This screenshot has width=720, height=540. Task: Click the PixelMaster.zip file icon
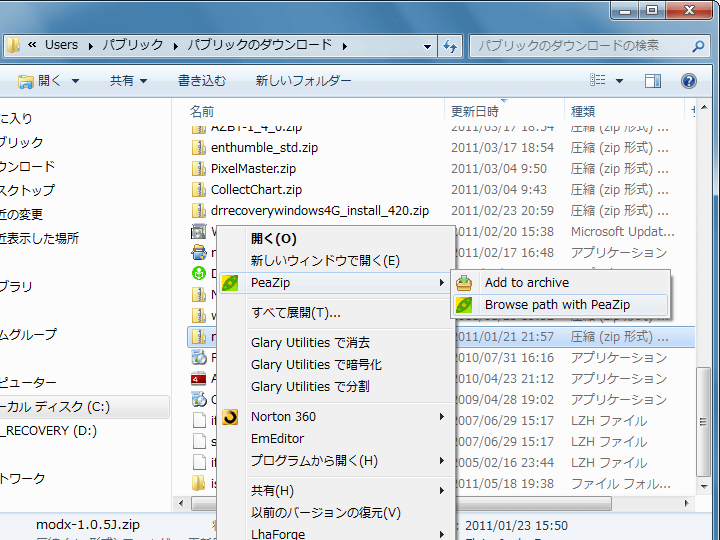click(198, 169)
